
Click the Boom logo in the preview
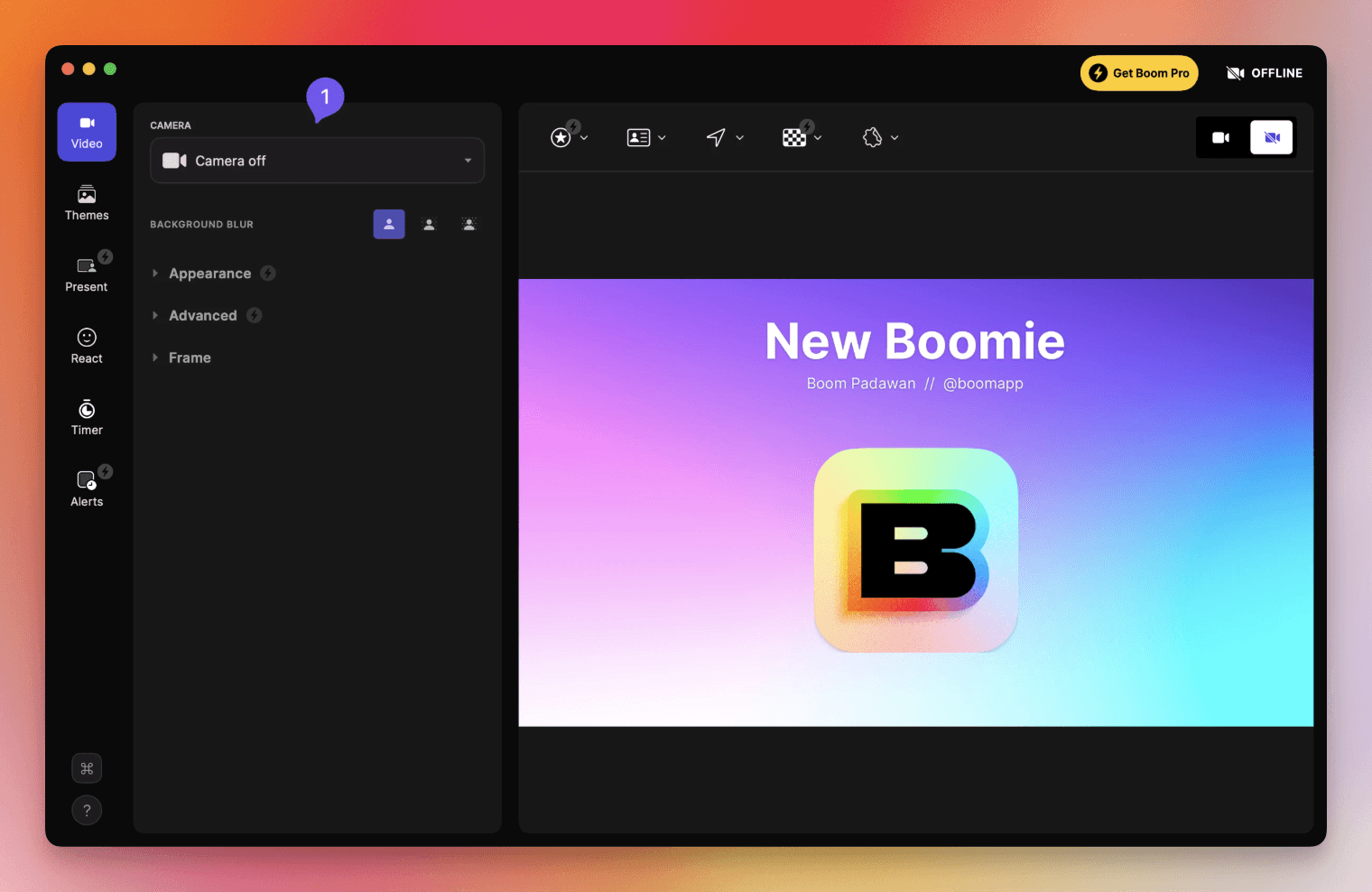pyautogui.click(x=916, y=550)
